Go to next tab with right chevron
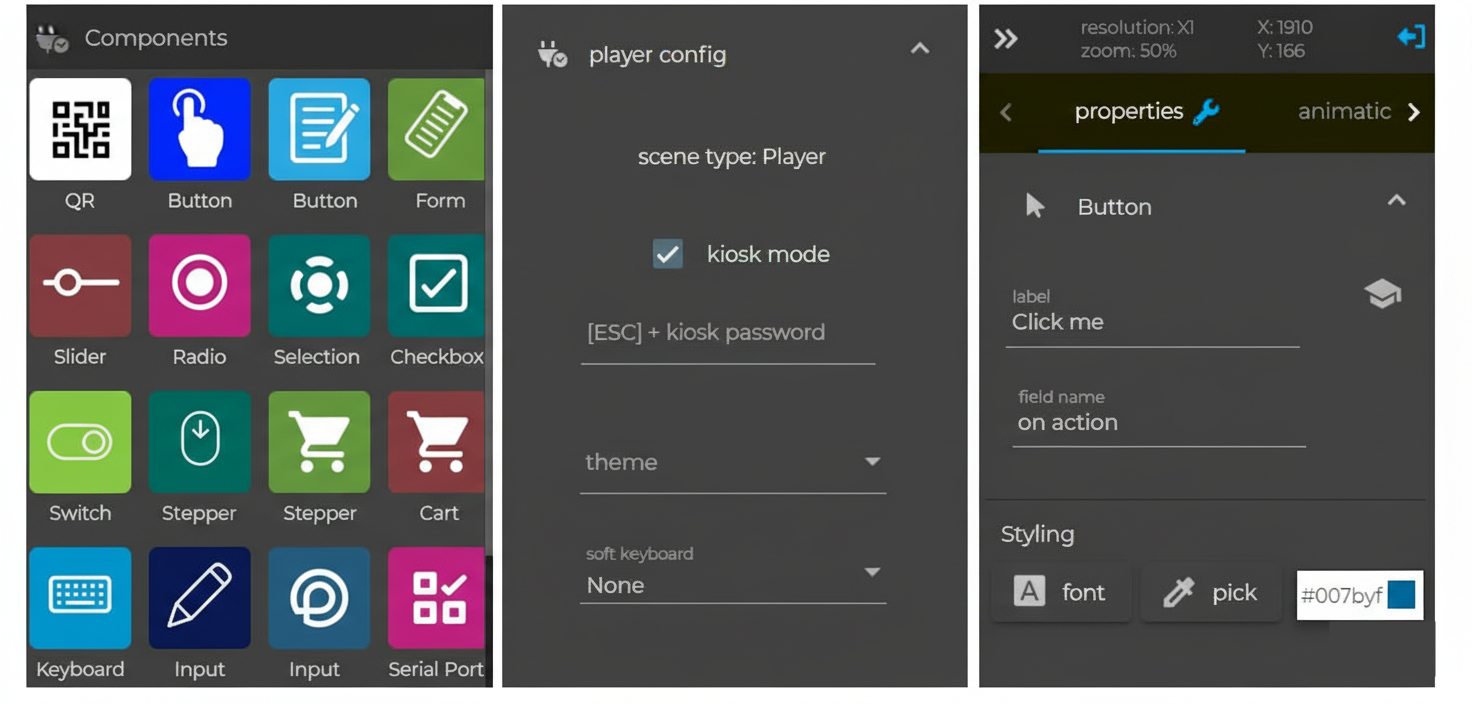1472x704 pixels. [x=1414, y=112]
